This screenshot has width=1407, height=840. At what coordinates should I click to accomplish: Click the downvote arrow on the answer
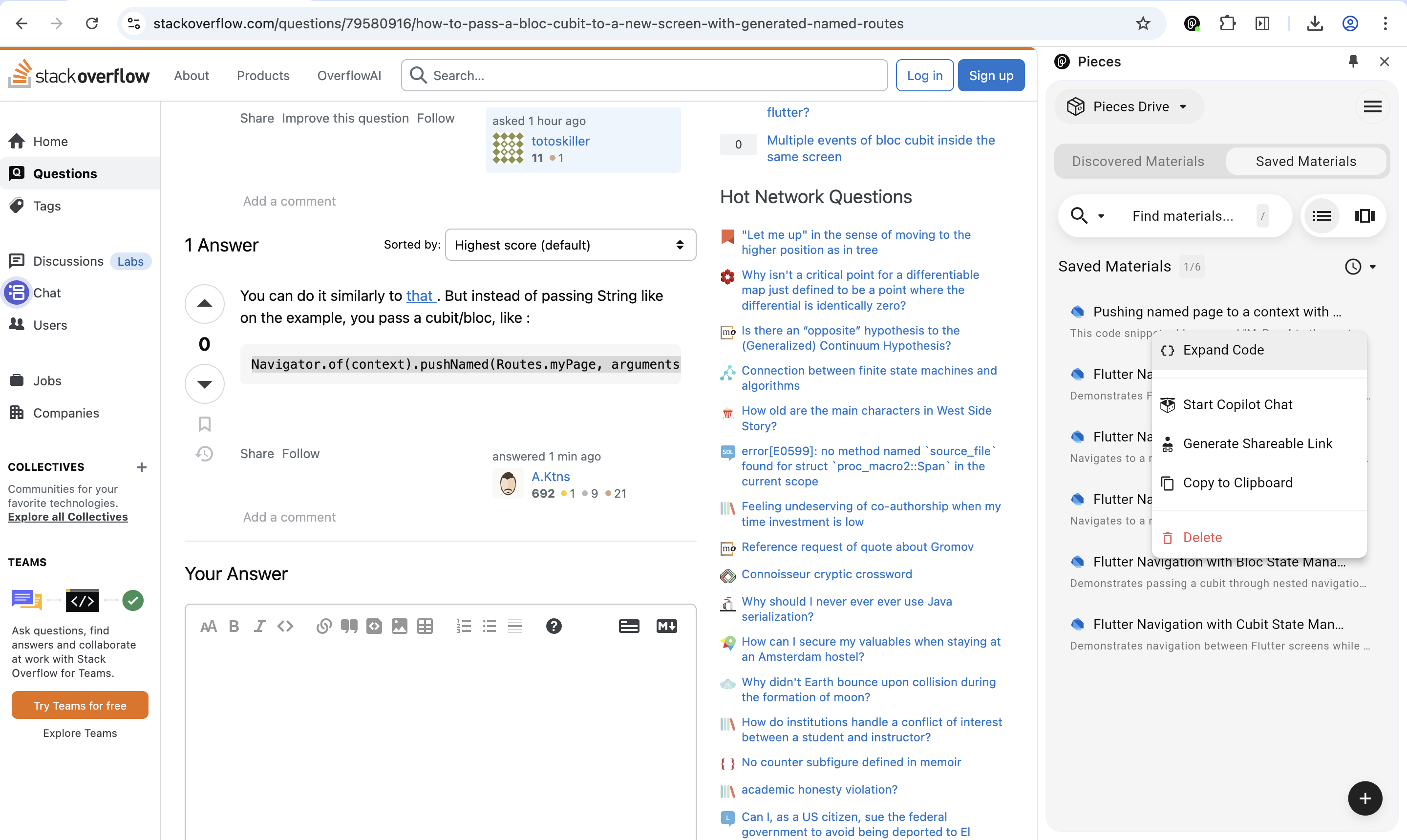(x=204, y=384)
